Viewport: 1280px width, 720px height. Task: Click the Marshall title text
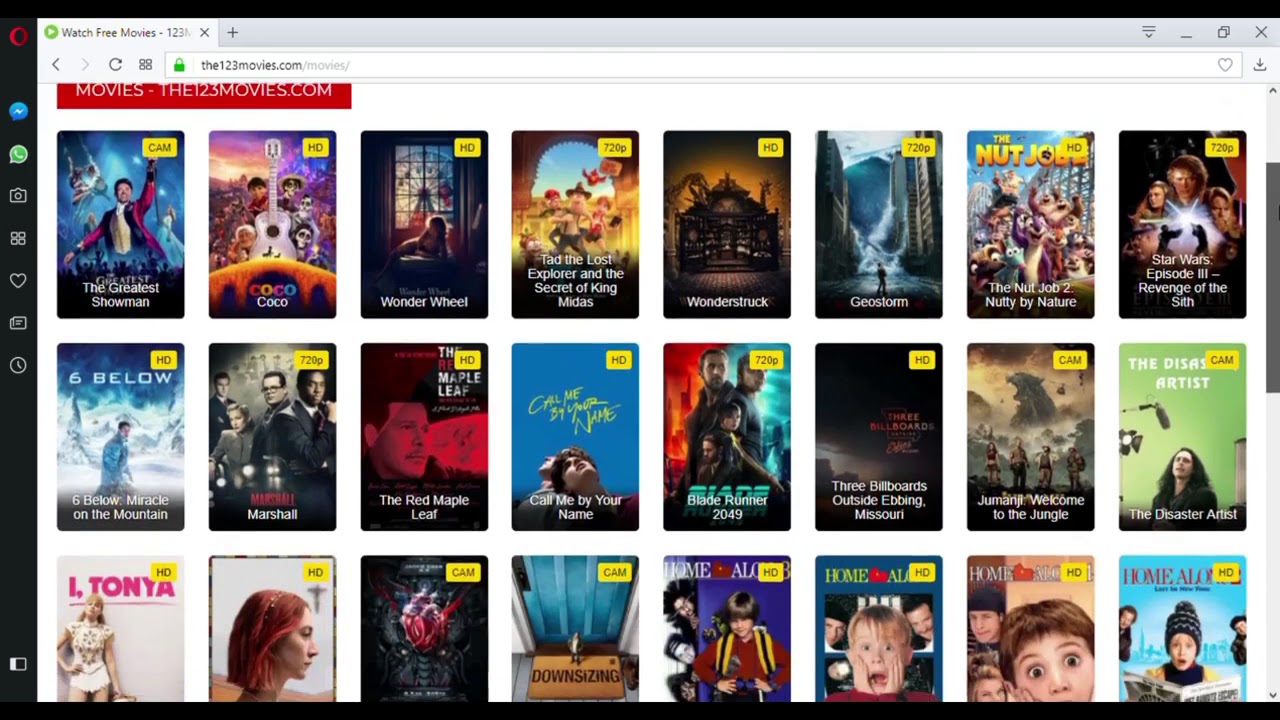[x=272, y=514]
